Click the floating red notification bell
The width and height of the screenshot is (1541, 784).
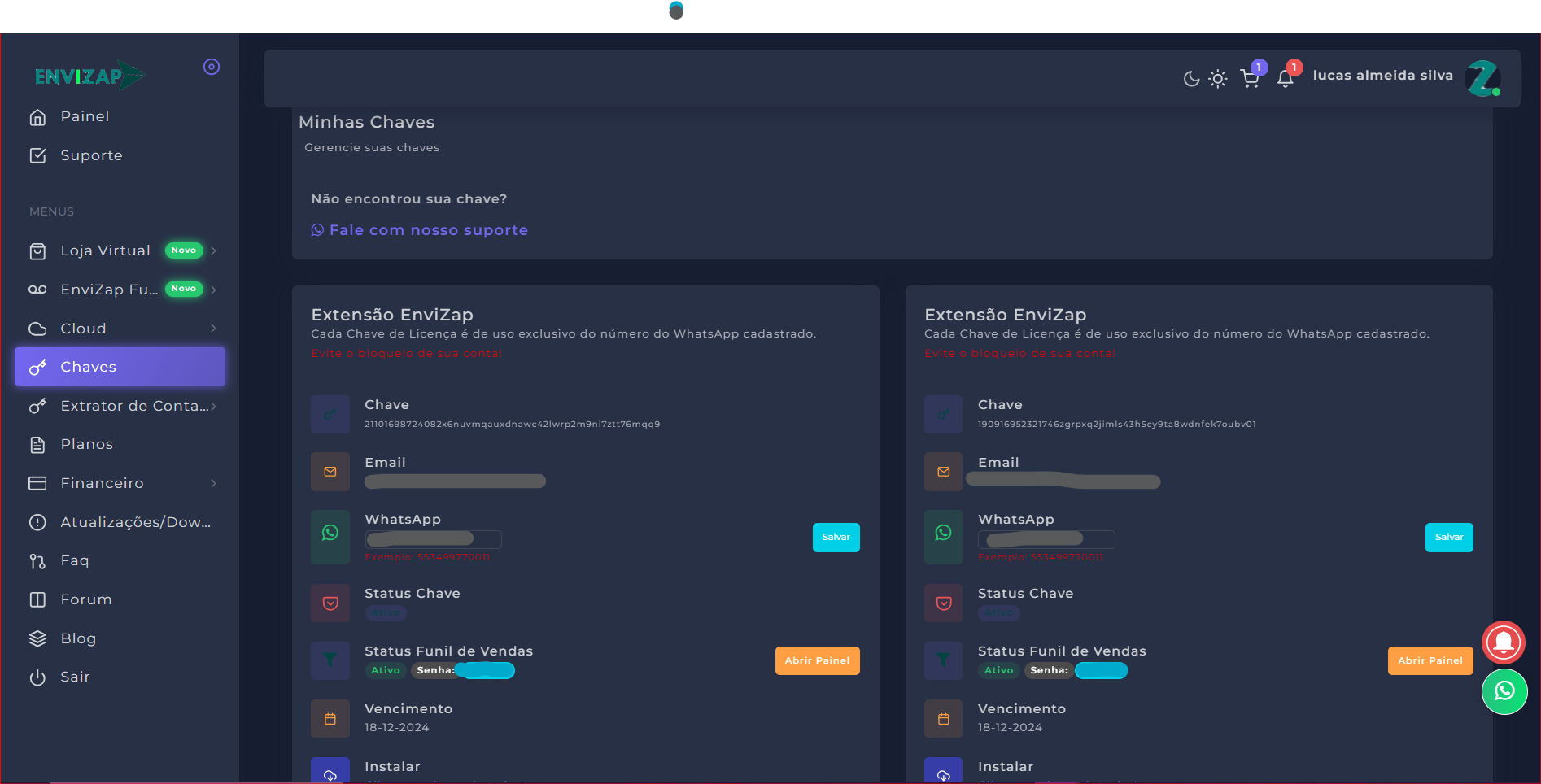[1504, 642]
